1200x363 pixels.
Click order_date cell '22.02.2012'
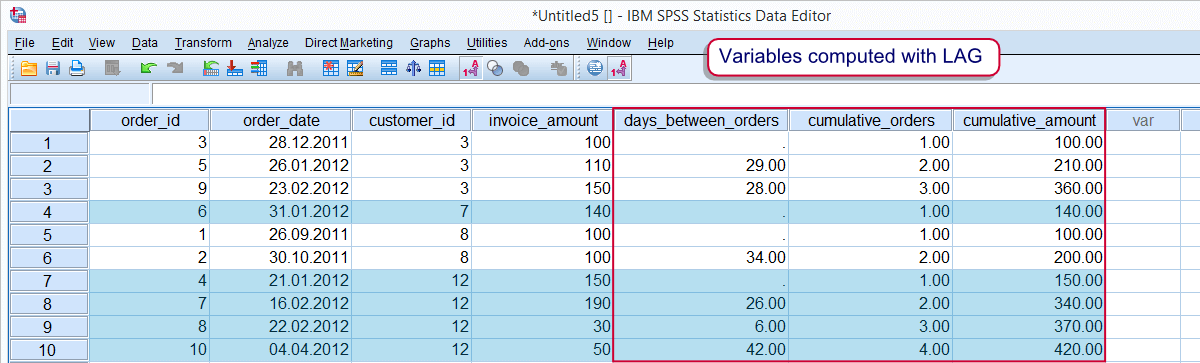(x=281, y=327)
